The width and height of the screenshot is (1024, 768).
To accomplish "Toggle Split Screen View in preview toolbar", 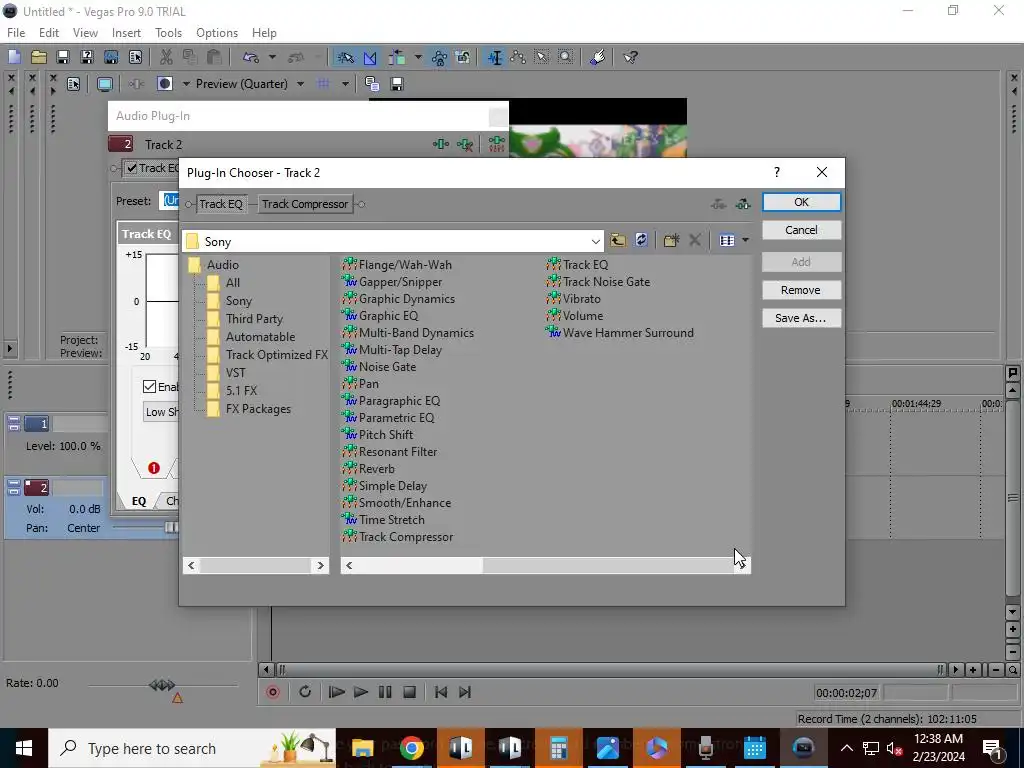I will click(165, 84).
